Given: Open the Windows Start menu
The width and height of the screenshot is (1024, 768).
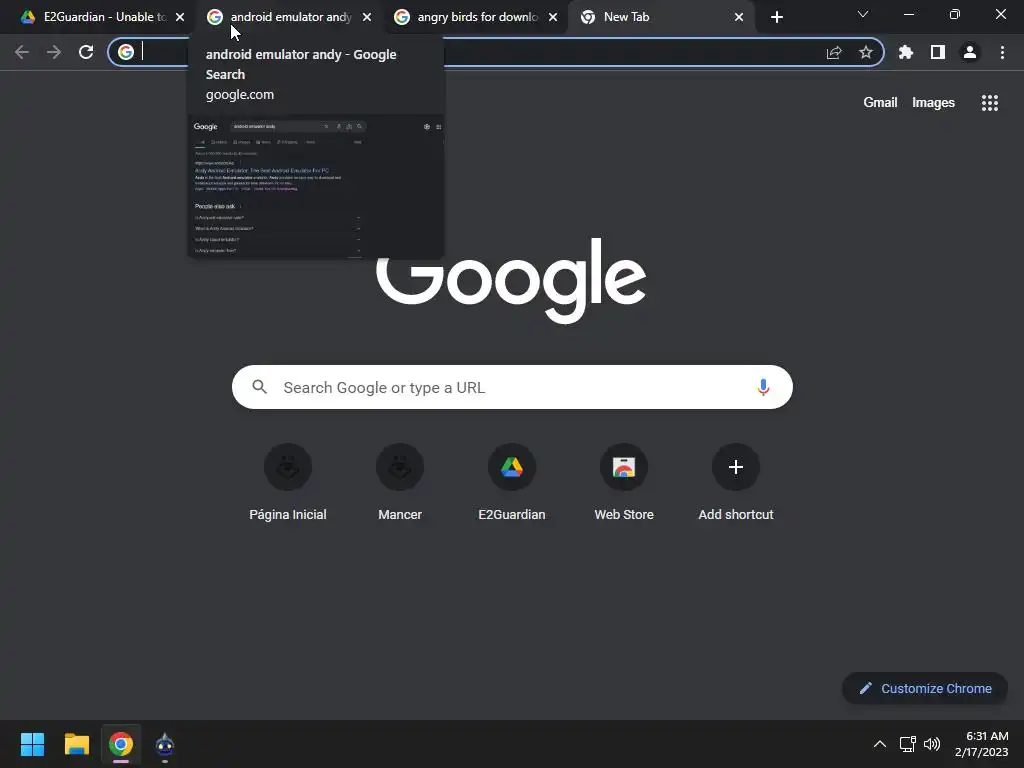Looking at the screenshot, I should (x=32, y=744).
